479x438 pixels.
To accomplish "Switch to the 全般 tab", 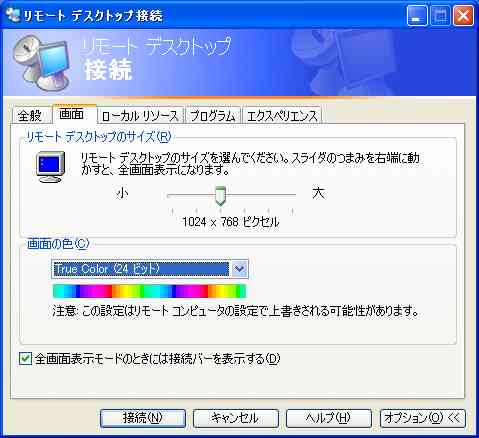I will 30,116.
